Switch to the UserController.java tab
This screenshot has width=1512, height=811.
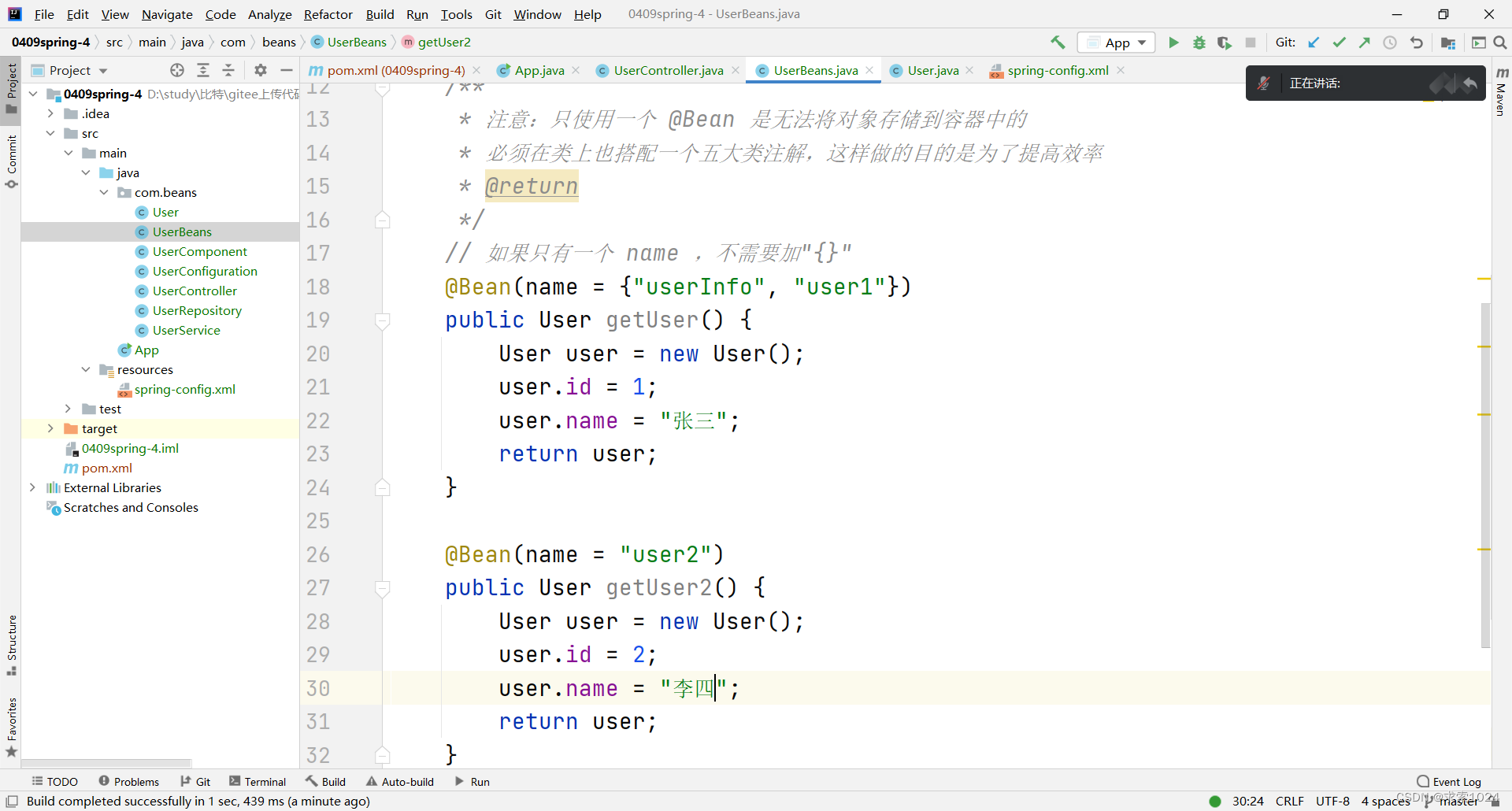point(668,70)
